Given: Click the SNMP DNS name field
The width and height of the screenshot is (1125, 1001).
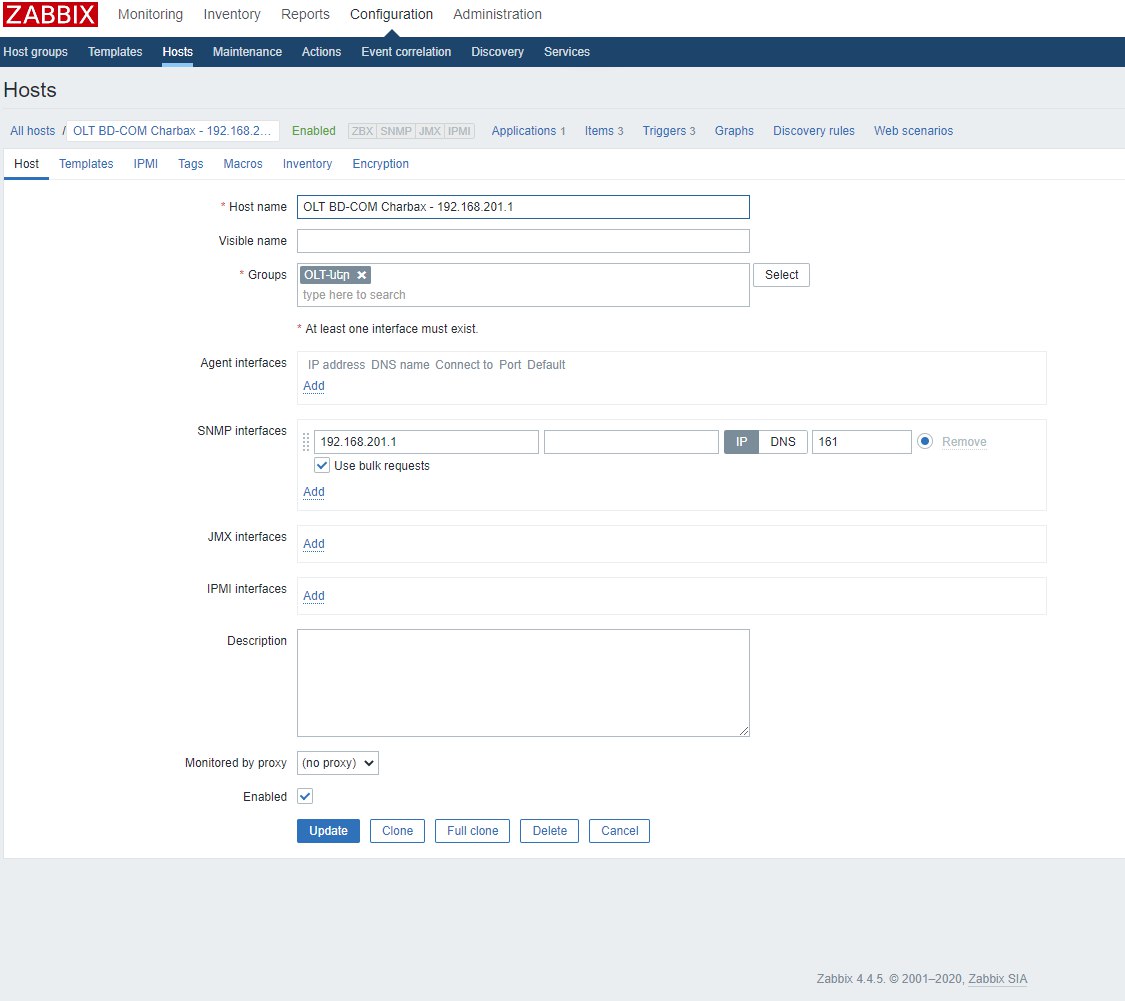Looking at the screenshot, I should [x=631, y=442].
